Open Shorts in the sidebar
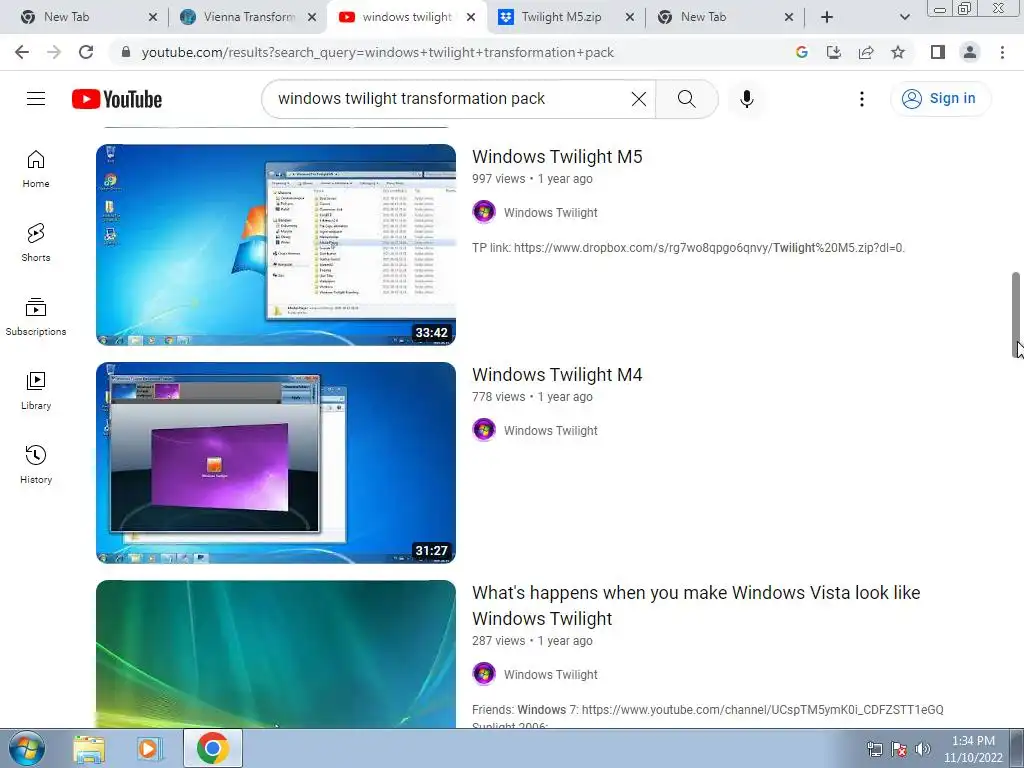This screenshot has width=1024, height=768. point(36,243)
